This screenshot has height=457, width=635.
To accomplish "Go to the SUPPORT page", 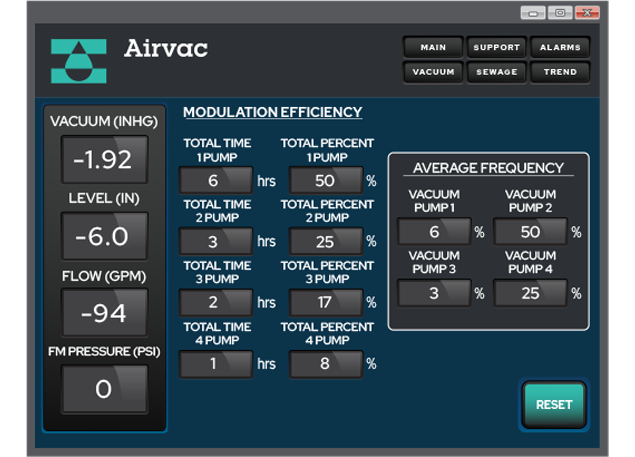I will (x=496, y=47).
